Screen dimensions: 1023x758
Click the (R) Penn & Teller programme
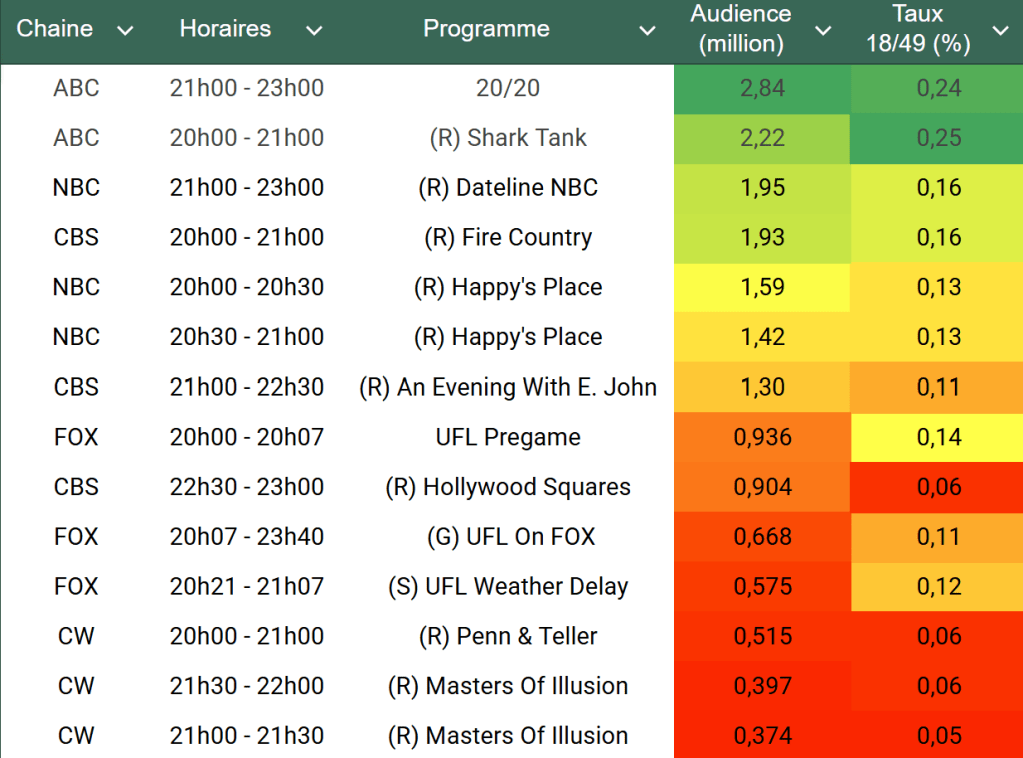click(508, 636)
